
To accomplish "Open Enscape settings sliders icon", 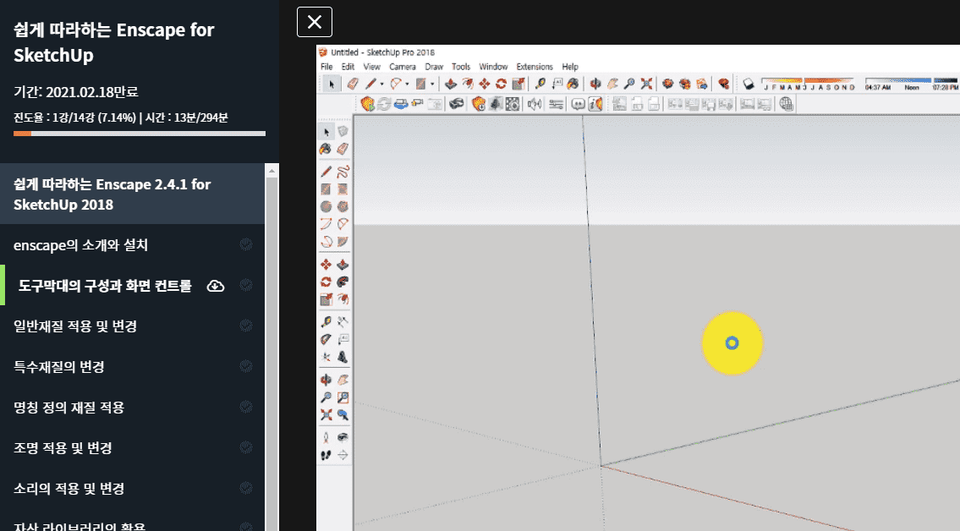I will (x=556, y=104).
